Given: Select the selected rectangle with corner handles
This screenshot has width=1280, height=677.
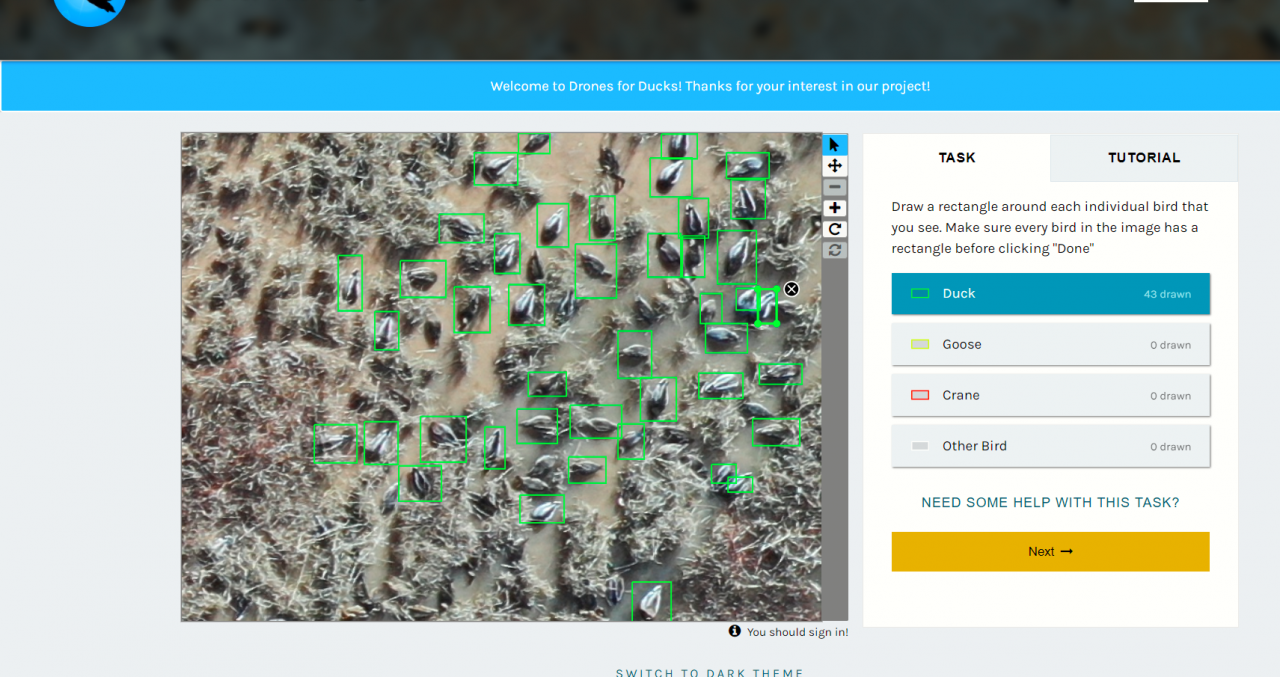Looking at the screenshot, I should coord(766,306).
